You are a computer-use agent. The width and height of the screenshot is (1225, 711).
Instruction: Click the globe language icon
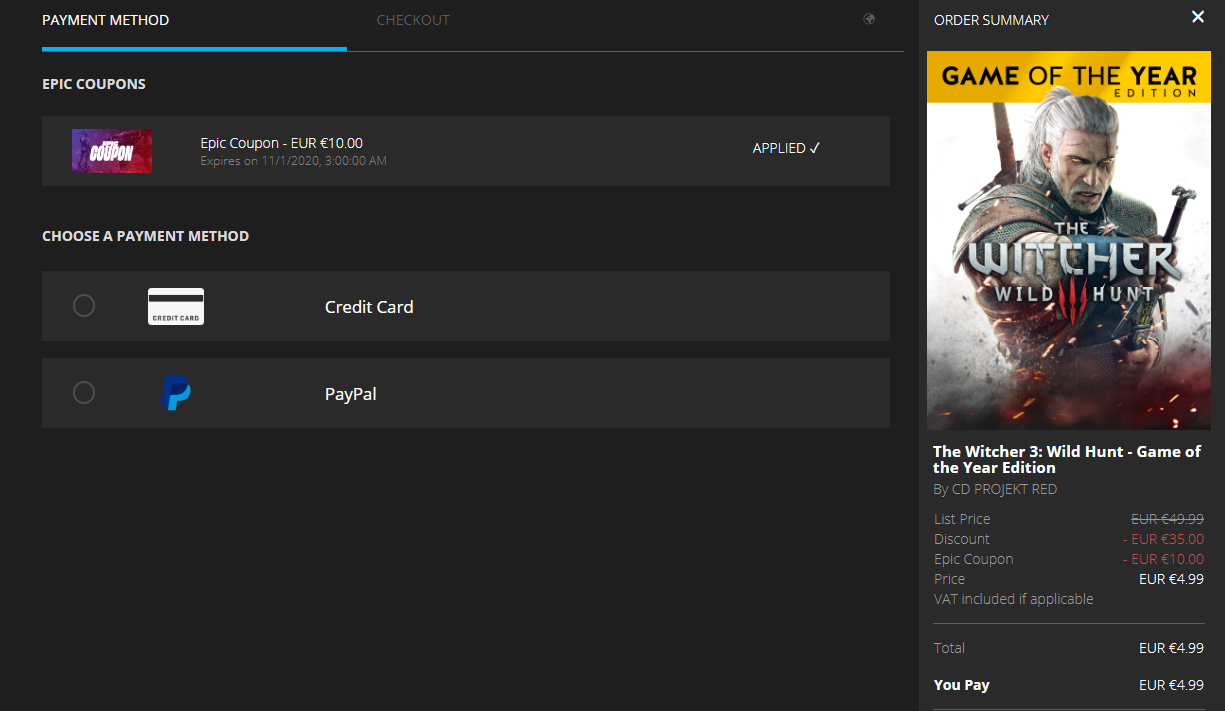click(x=869, y=19)
